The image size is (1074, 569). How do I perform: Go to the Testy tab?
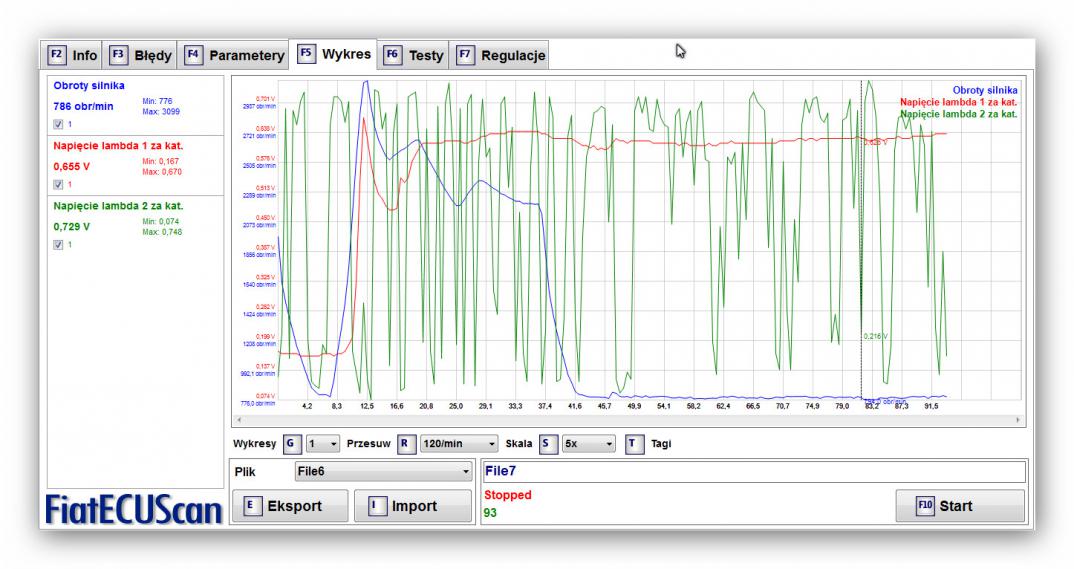413,55
